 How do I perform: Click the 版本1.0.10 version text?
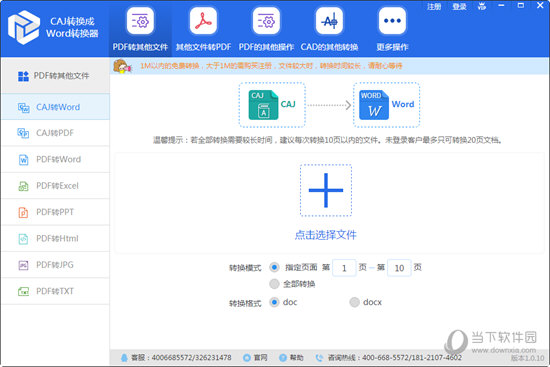pyautogui.click(x=527, y=358)
